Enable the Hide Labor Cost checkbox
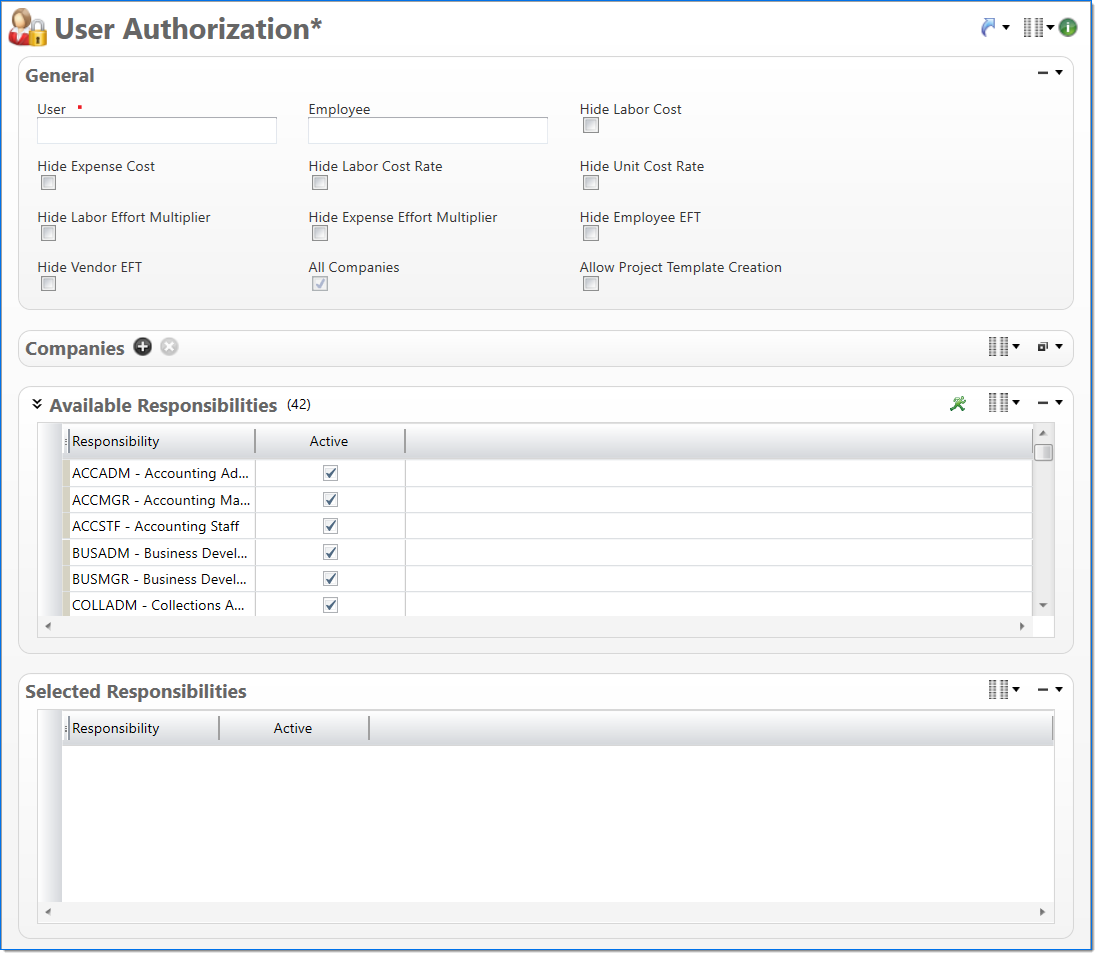The height and width of the screenshot is (956, 1098). coord(591,126)
